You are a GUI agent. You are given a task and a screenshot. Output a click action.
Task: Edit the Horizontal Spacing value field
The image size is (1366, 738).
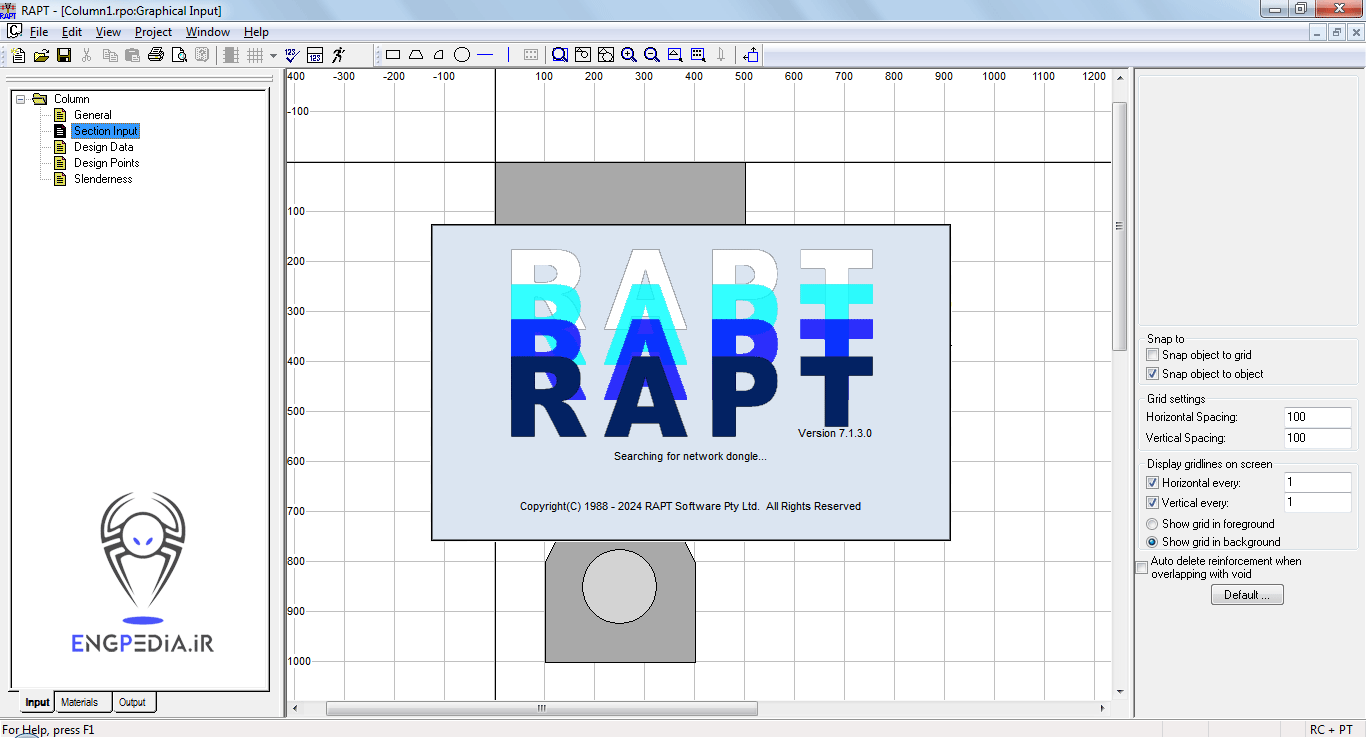[1317, 417]
